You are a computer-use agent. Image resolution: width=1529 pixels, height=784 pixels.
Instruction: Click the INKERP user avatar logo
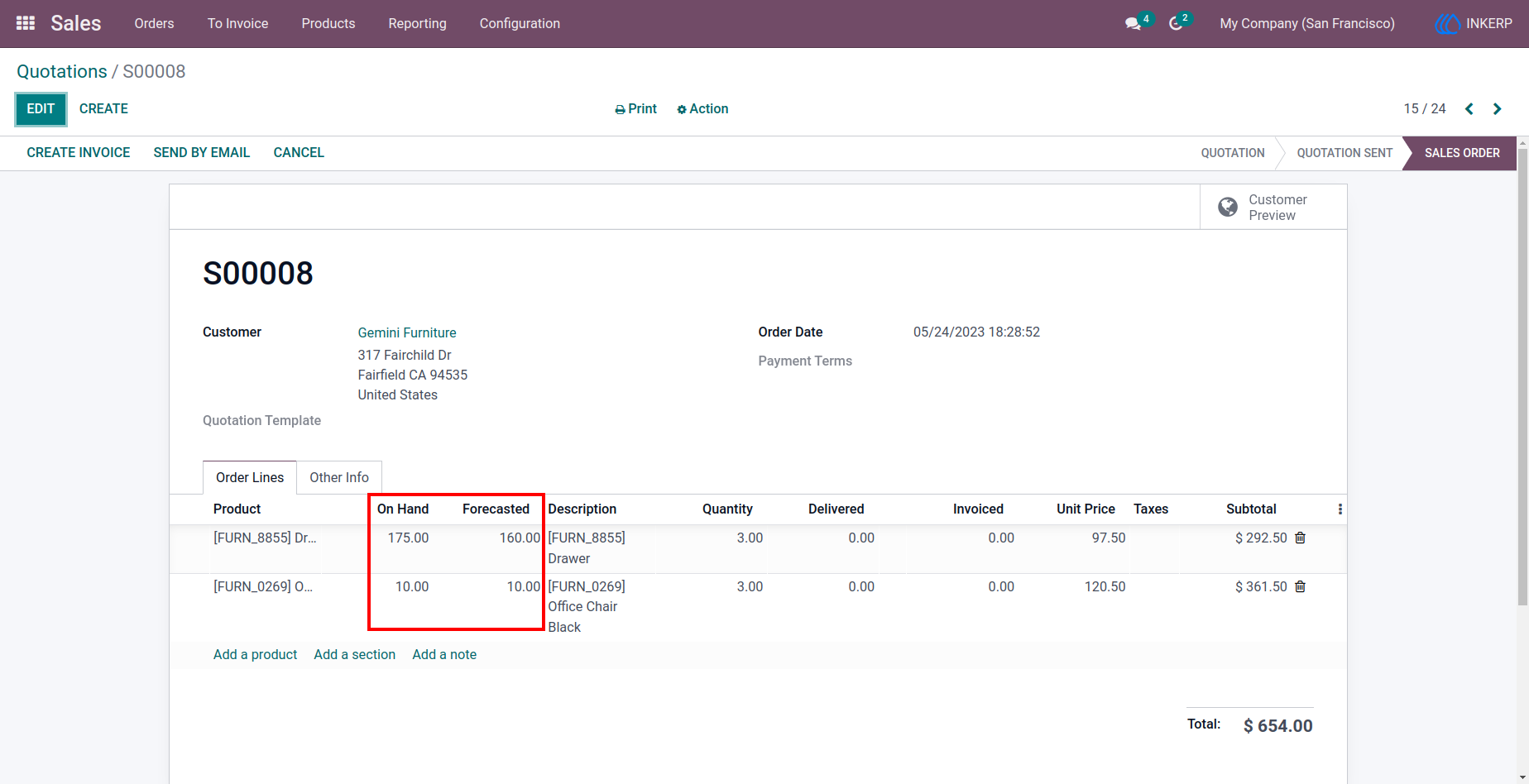1447,24
